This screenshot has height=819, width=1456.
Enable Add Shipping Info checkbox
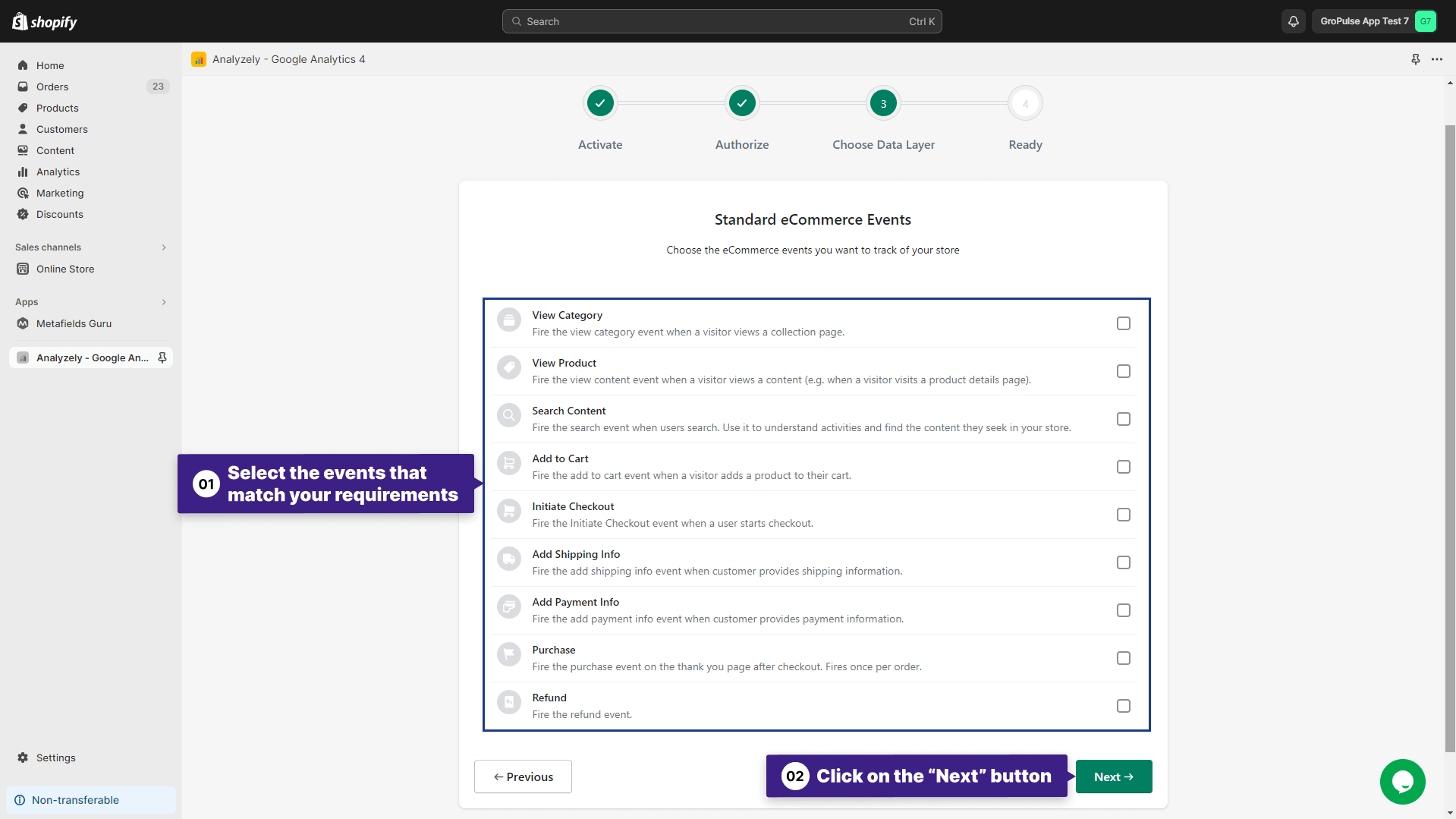pyautogui.click(x=1124, y=562)
